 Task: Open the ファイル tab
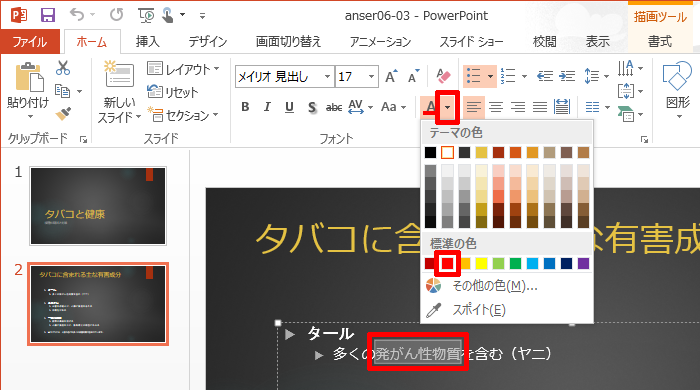30,42
